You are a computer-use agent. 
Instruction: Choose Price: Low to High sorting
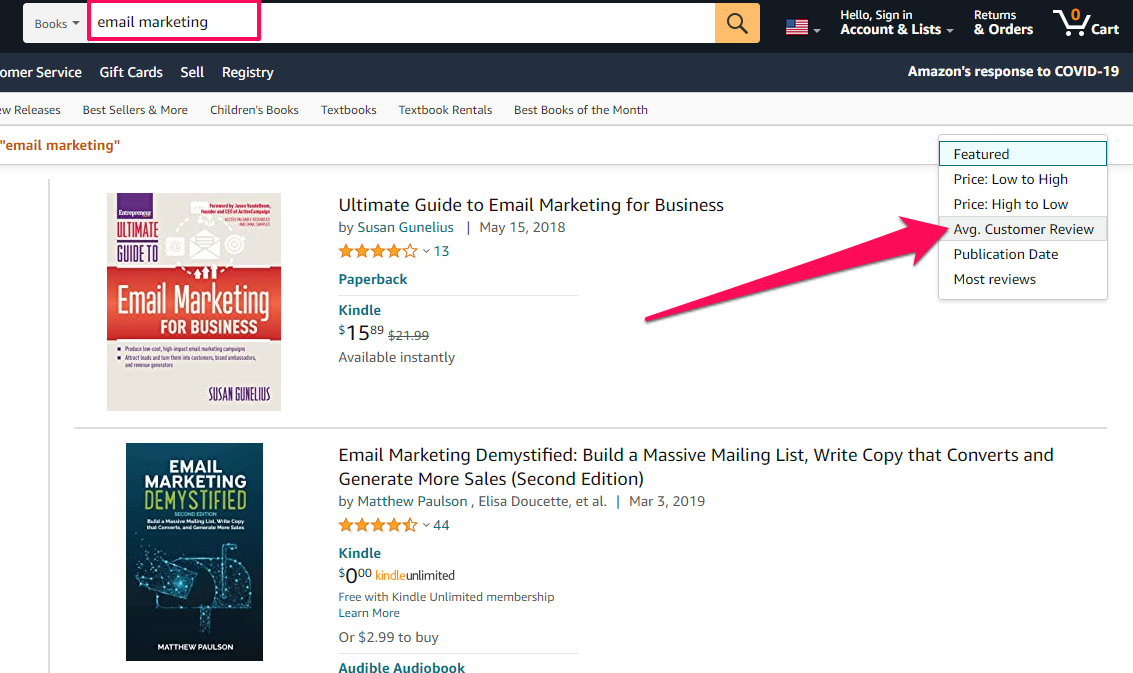coord(1010,179)
